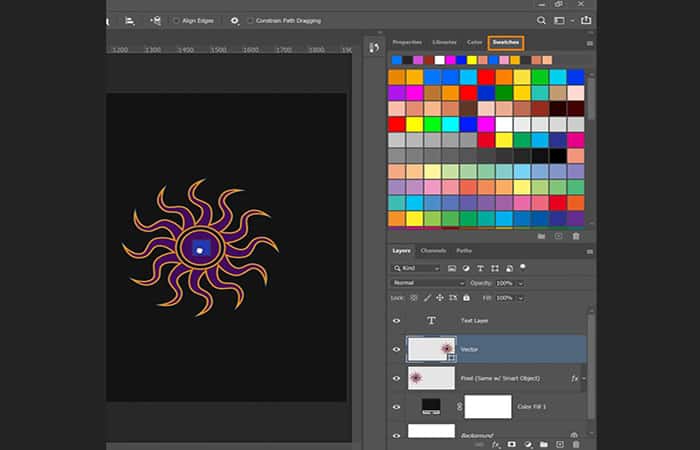
Task: Open the path operations gear settings
Action: click(235, 20)
